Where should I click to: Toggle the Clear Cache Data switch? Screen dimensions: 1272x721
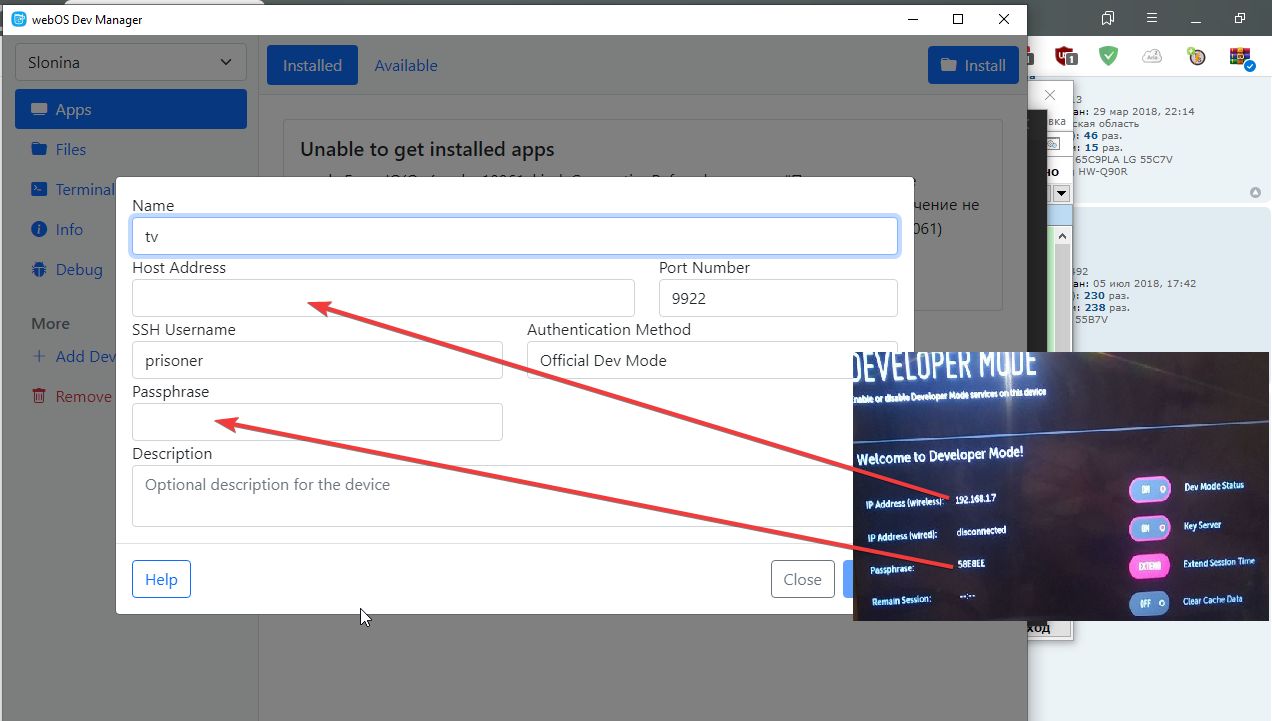click(1148, 603)
